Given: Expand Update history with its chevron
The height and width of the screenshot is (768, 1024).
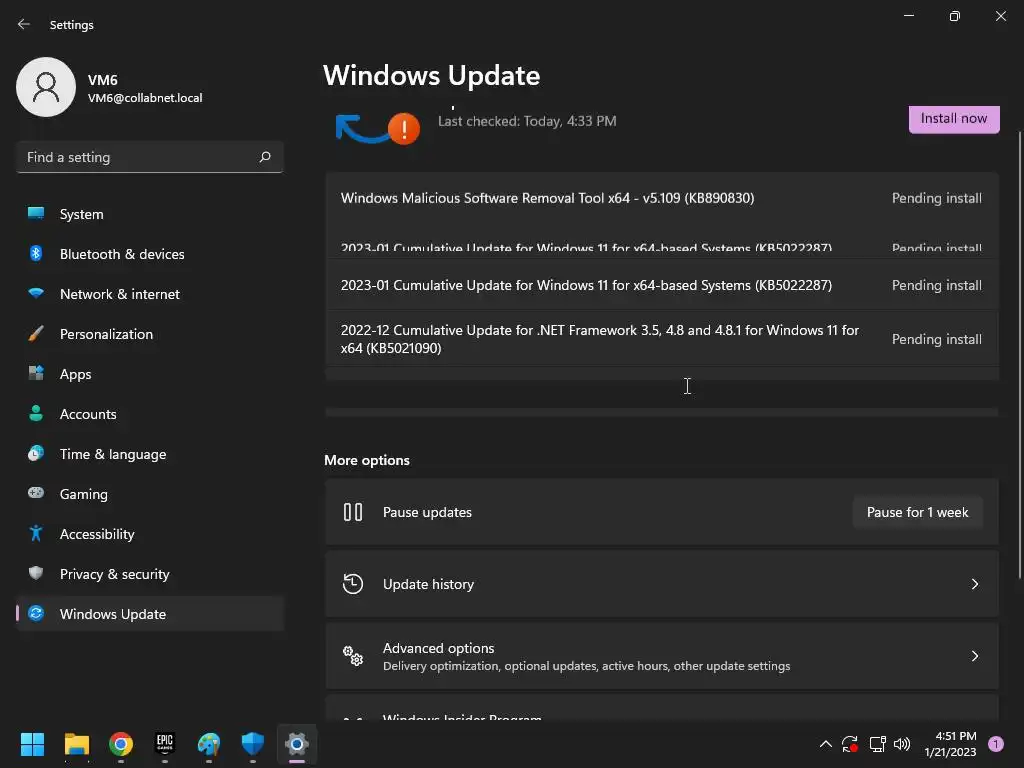Looking at the screenshot, I should 974,584.
